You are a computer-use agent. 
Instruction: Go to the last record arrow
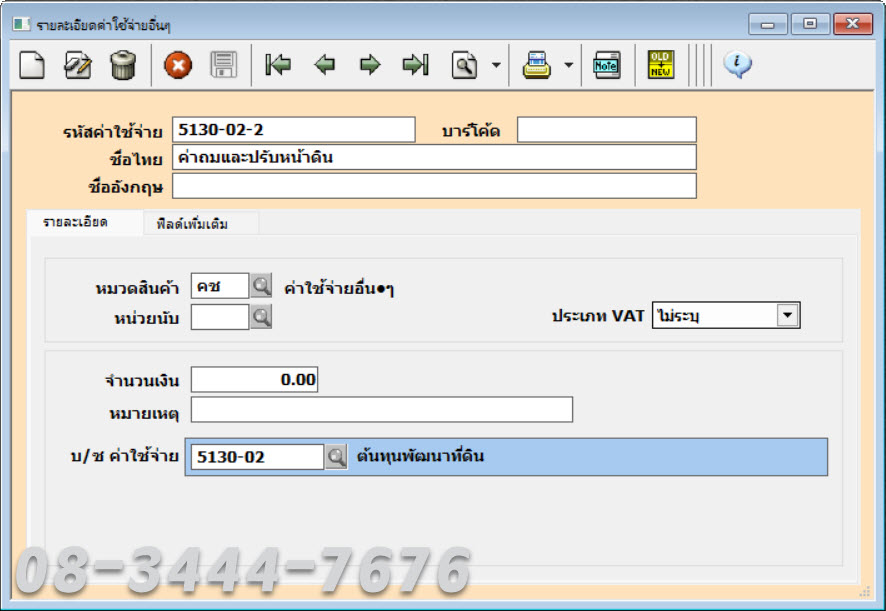point(415,64)
